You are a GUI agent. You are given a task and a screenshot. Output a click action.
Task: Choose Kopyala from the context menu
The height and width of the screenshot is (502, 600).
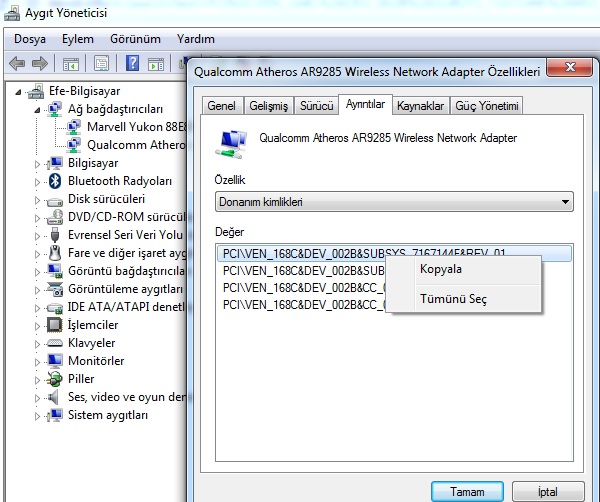pos(463,269)
